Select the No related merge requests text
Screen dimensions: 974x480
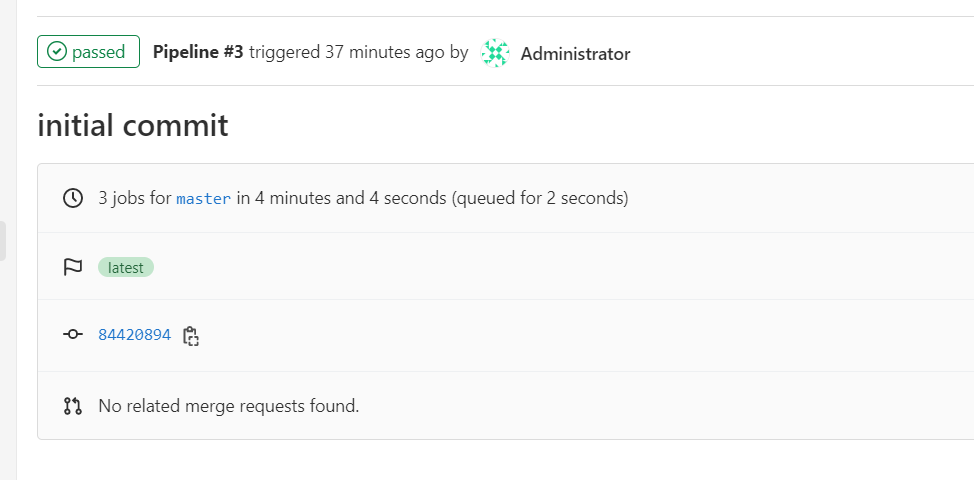tap(229, 406)
